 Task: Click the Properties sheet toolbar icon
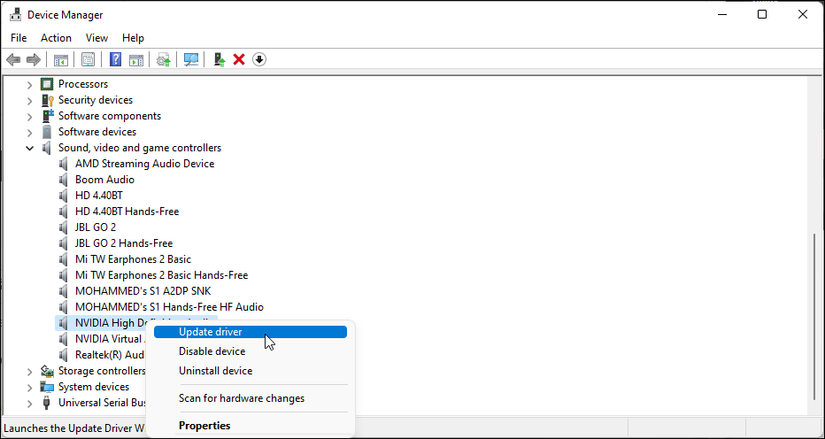pyautogui.click(x=88, y=60)
